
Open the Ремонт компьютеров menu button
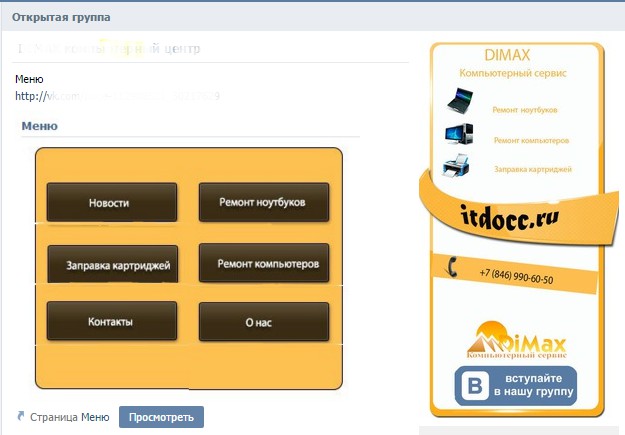point(264,263)
